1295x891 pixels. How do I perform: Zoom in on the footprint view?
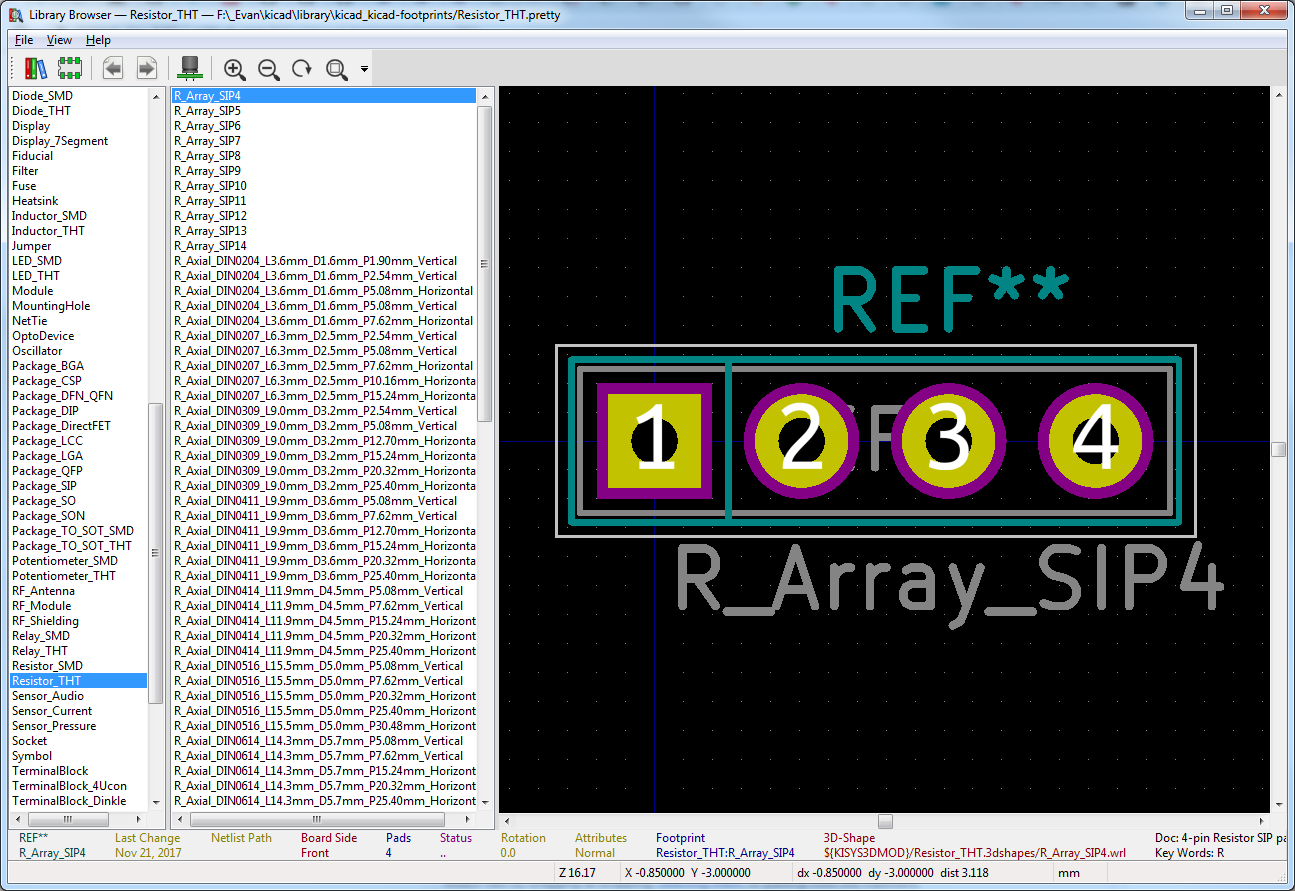coord(234,68)
